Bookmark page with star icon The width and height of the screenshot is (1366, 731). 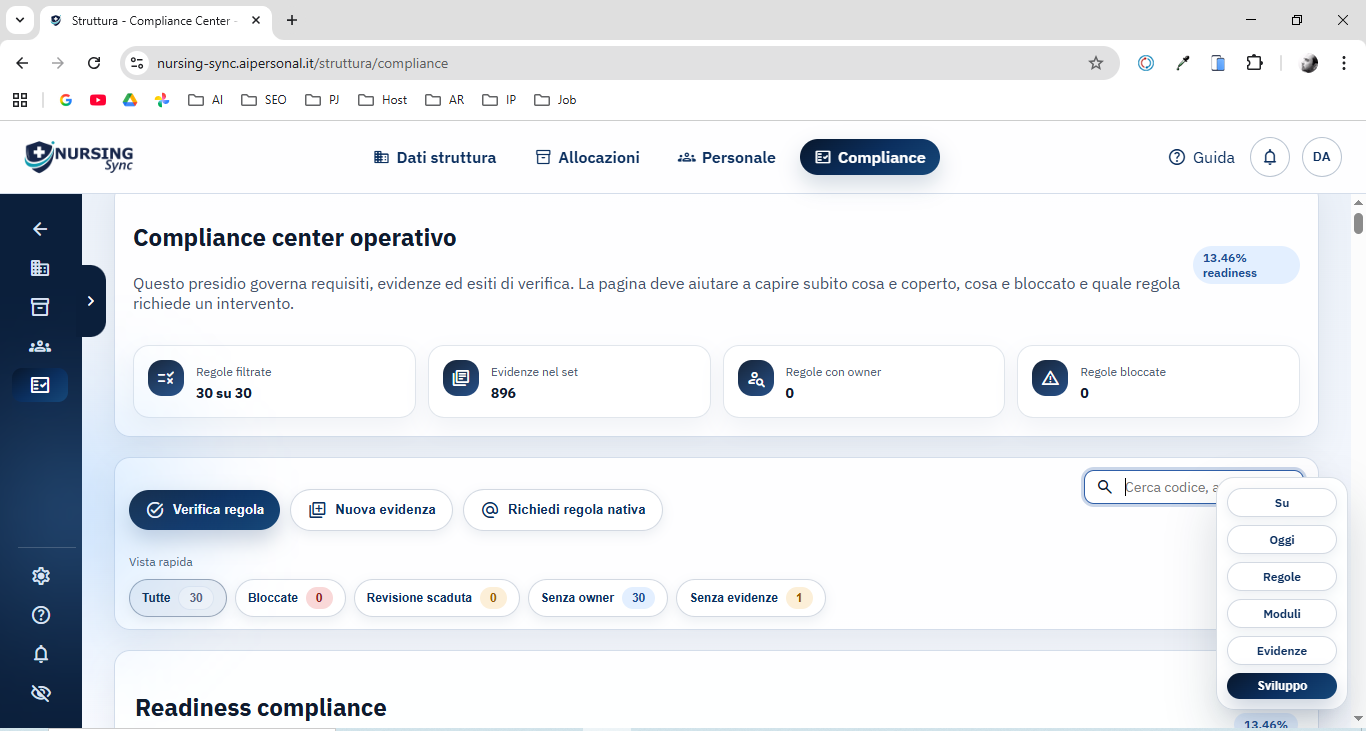tap(1096, 63)
